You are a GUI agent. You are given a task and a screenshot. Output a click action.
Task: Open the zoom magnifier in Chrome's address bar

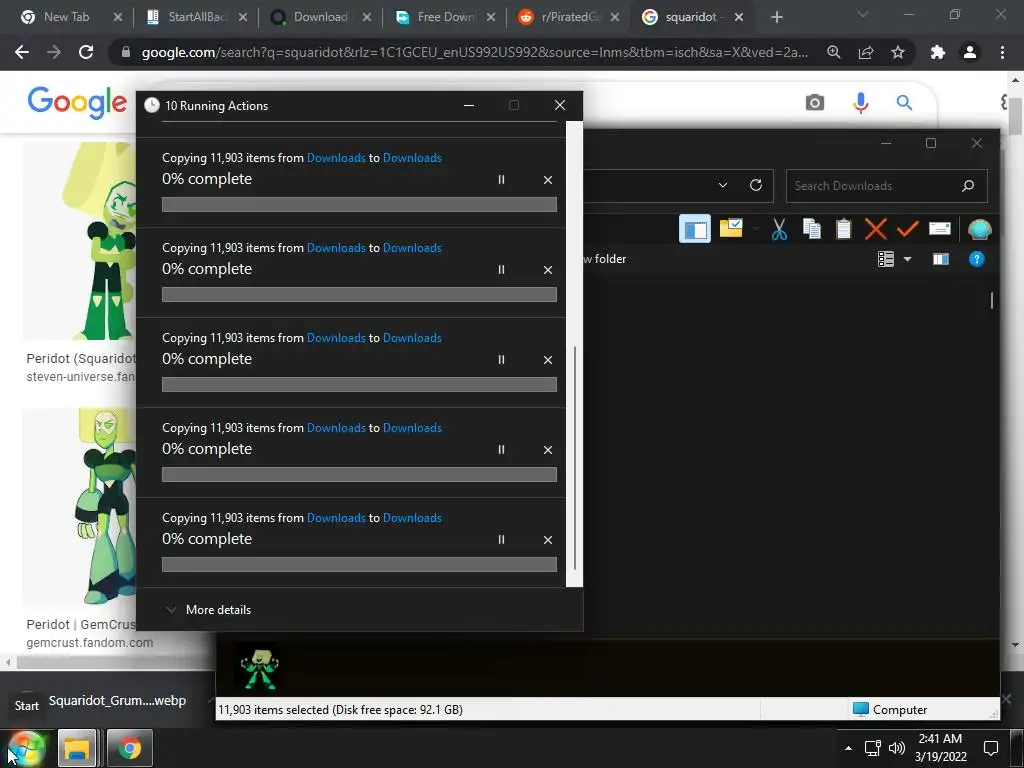click(834, 52)
